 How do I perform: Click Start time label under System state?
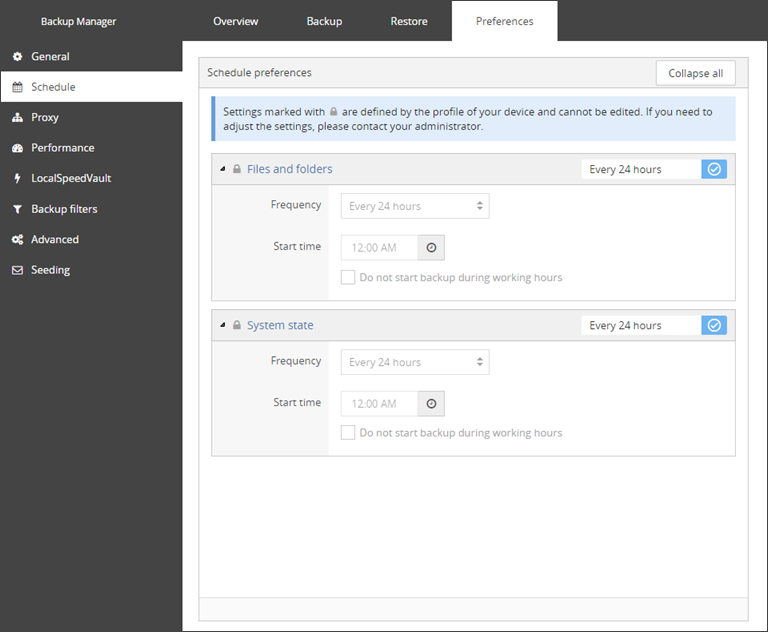[297, 402]
